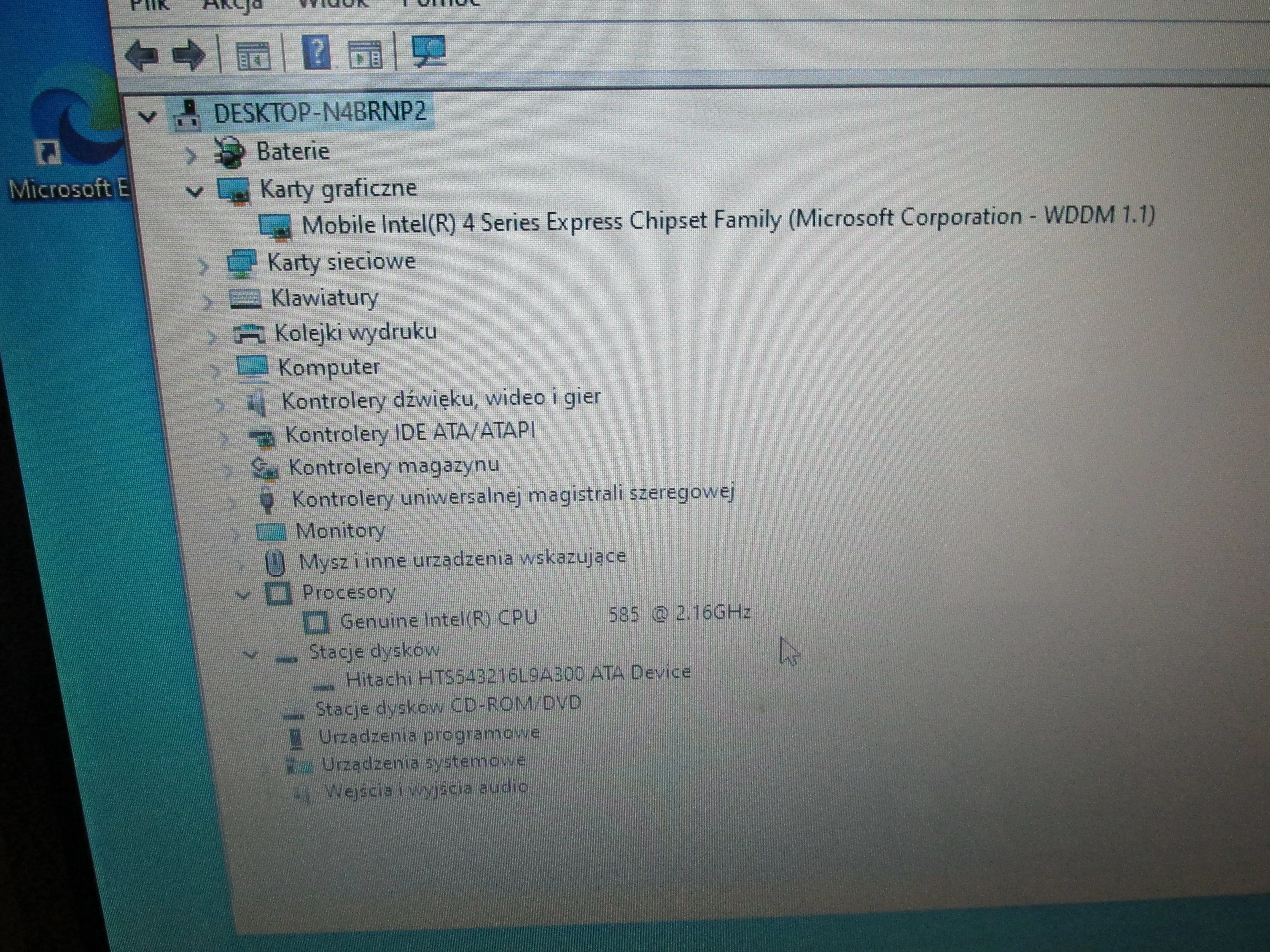Click the Karty graficzne display adapter icon

coord(234,191)
